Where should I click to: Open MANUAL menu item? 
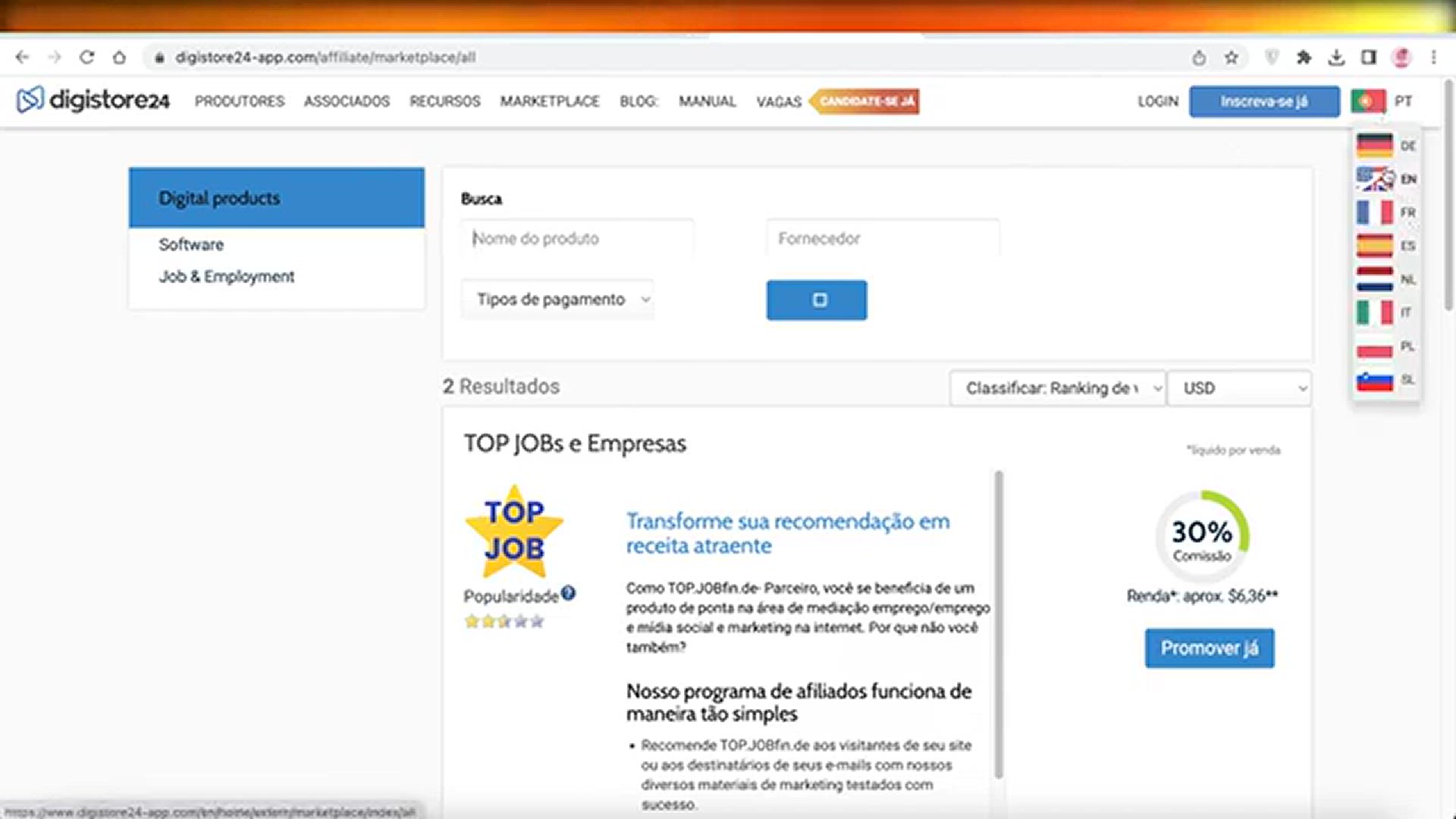(x=708, y=102)
